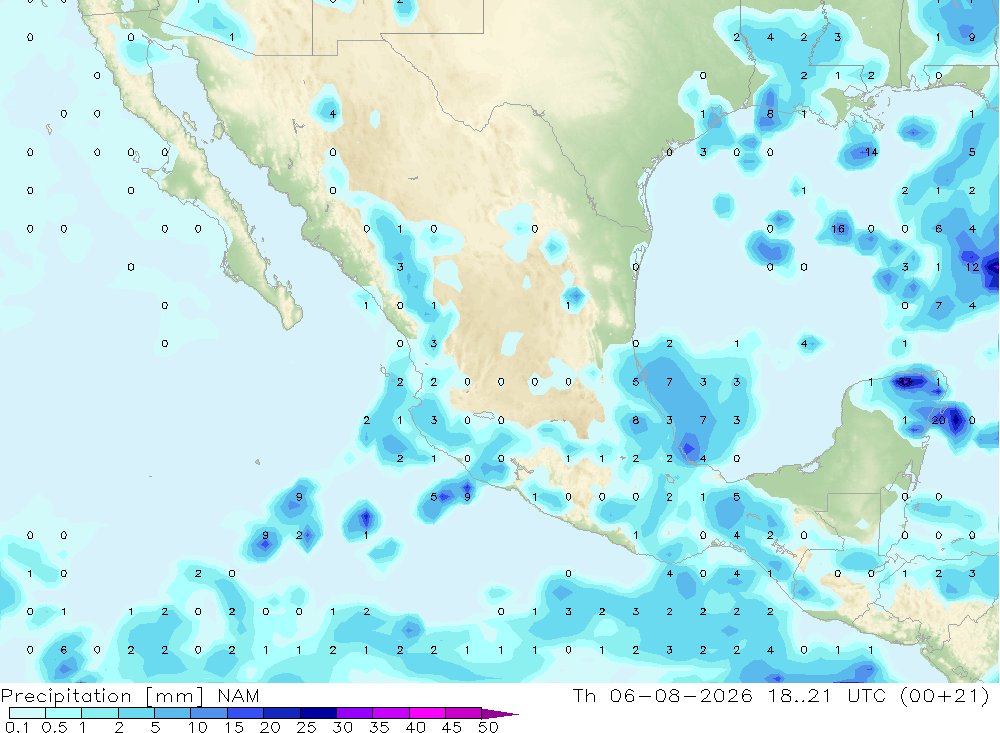Click the over-50 arrow tip of legend
The height and width of the screenshot is (733, 1000).
point(501,714)
